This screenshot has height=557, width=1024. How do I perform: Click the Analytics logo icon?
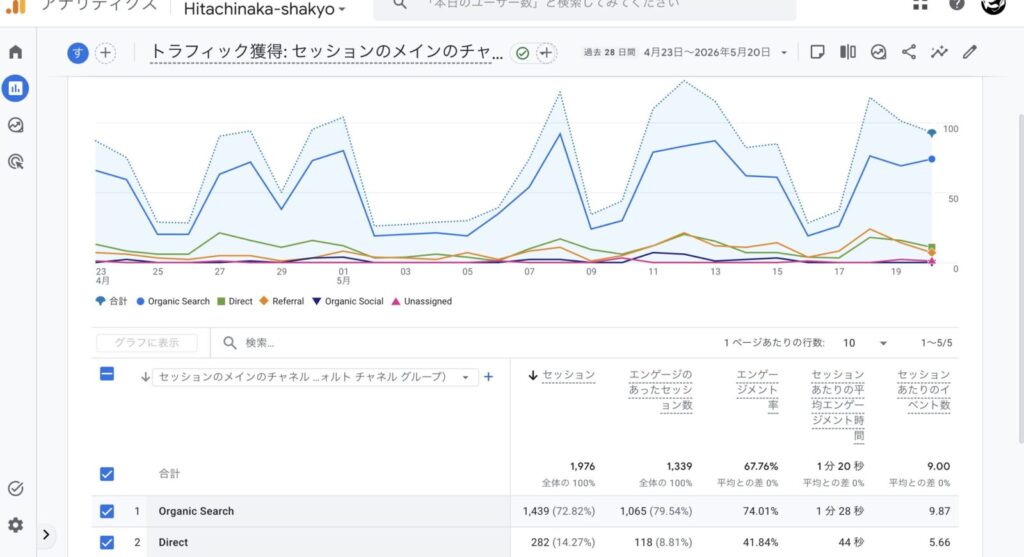16,7
